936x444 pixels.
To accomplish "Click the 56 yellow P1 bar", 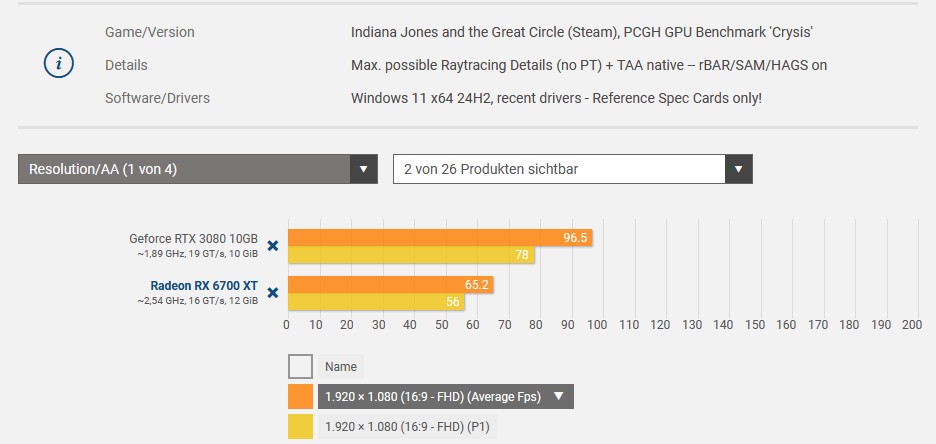I will point(376,302).
